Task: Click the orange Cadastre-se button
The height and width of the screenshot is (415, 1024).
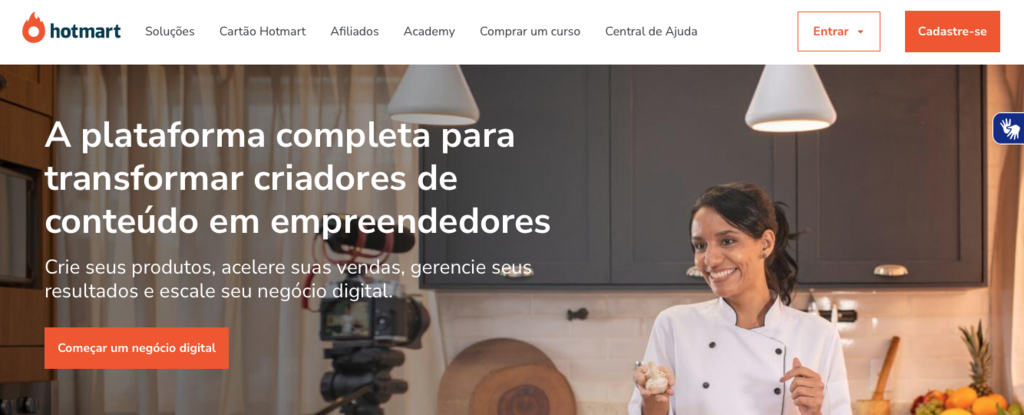Action: click(x=952, y=31)
